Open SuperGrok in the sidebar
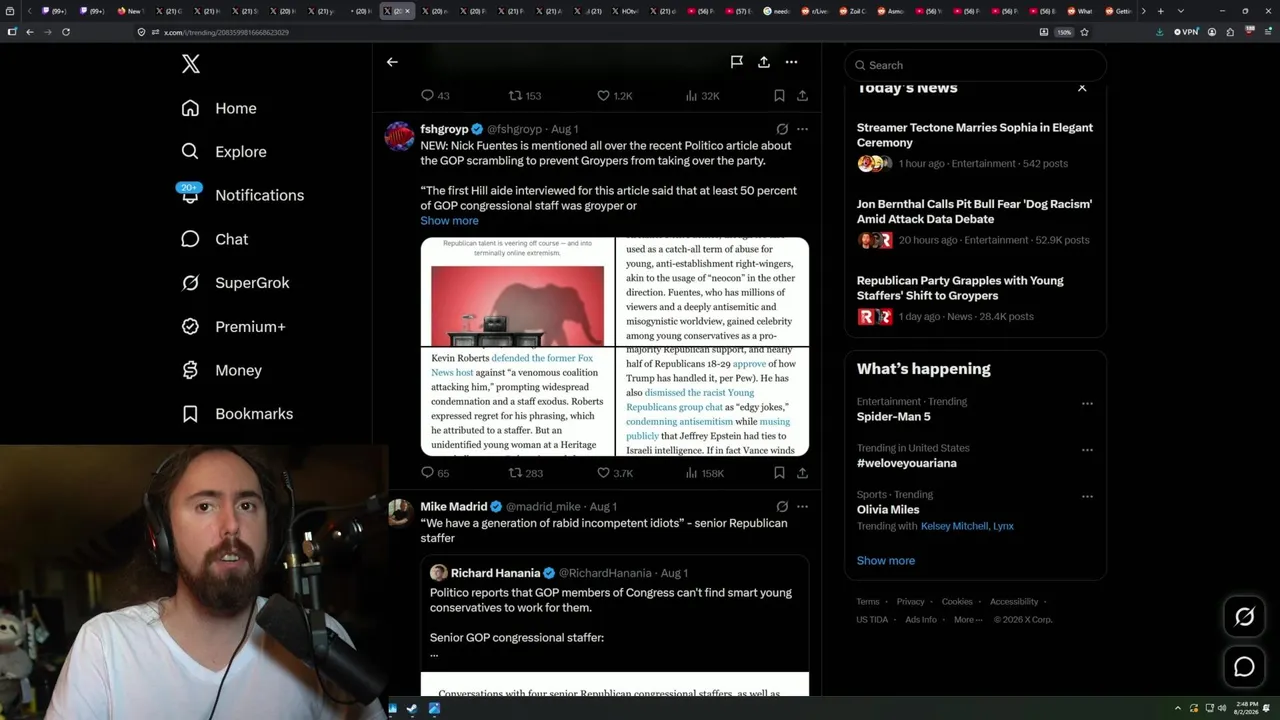 (x=235, y=283)
